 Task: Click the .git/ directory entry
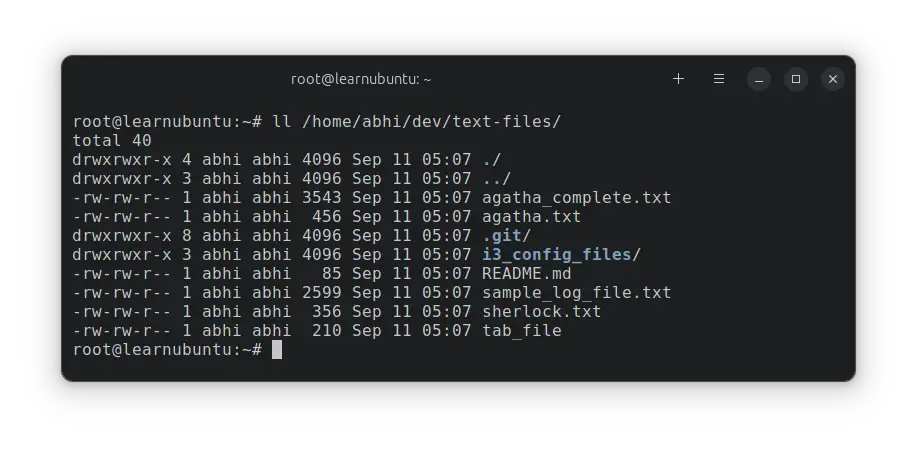(506, 236)
